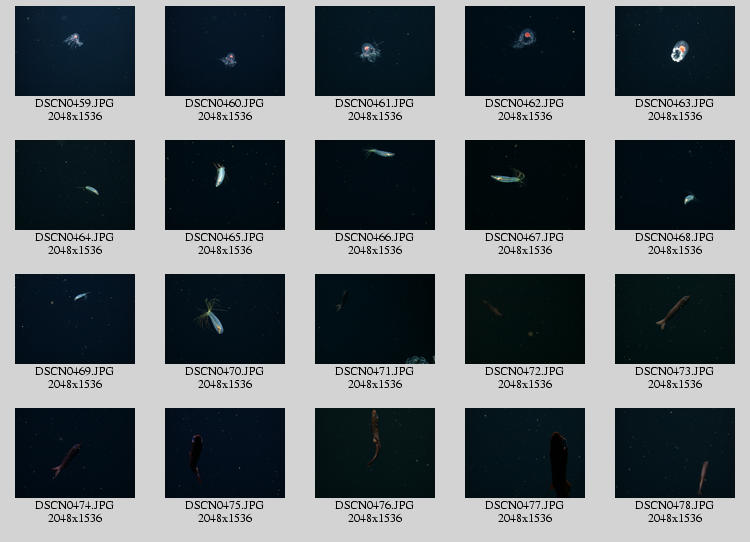750x542 pixels.
Task: Select the DSCN0474.JPG reddish fish image
Action: coord(75,453)
